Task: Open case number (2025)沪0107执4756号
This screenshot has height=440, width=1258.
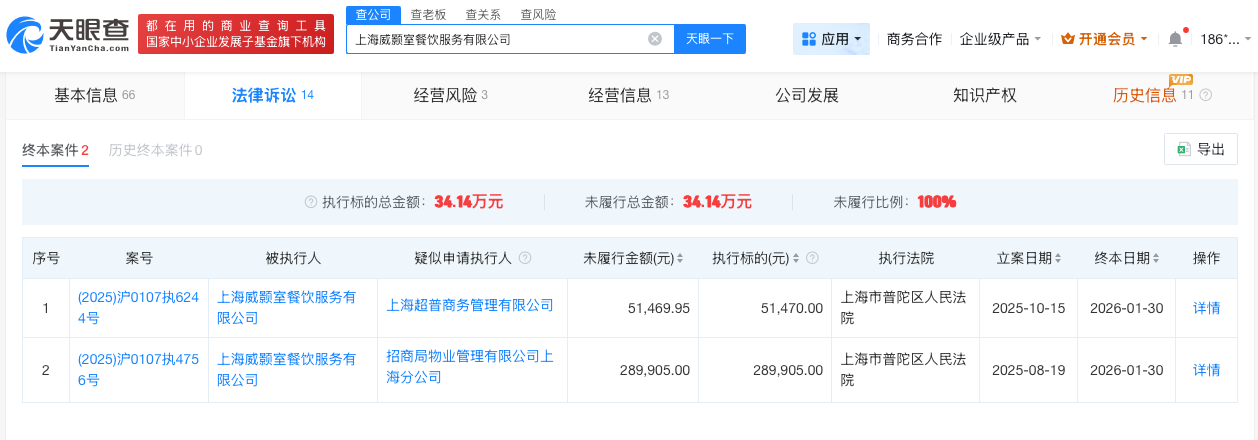Action: pos(139,370)
